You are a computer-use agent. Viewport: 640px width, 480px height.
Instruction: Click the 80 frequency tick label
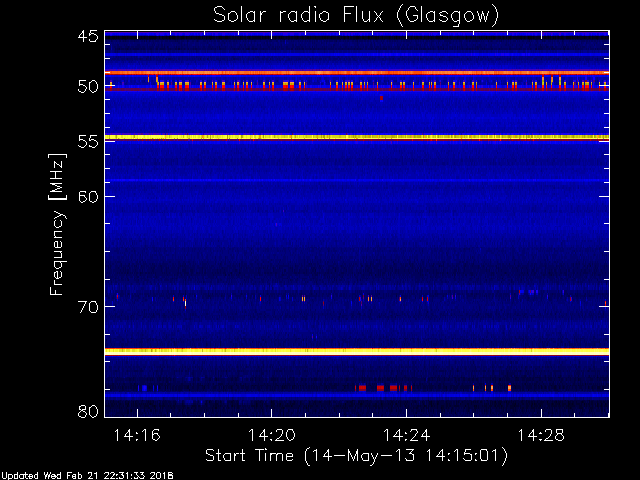(88, 411)
